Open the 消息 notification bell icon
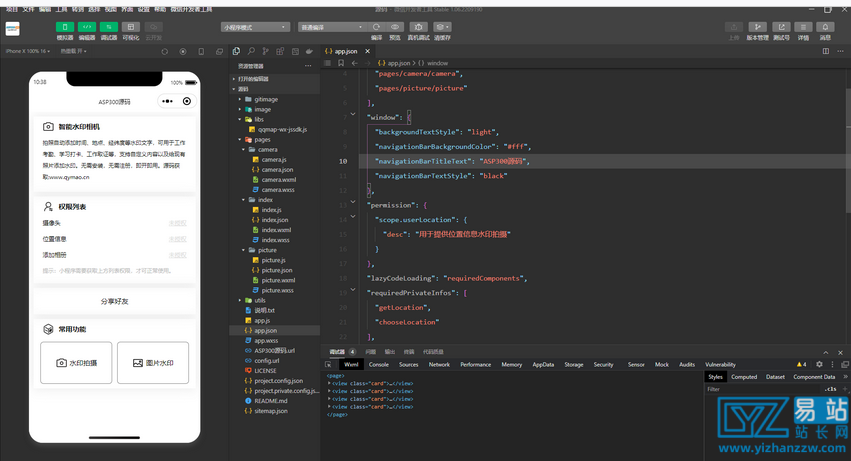 point(825,27)
